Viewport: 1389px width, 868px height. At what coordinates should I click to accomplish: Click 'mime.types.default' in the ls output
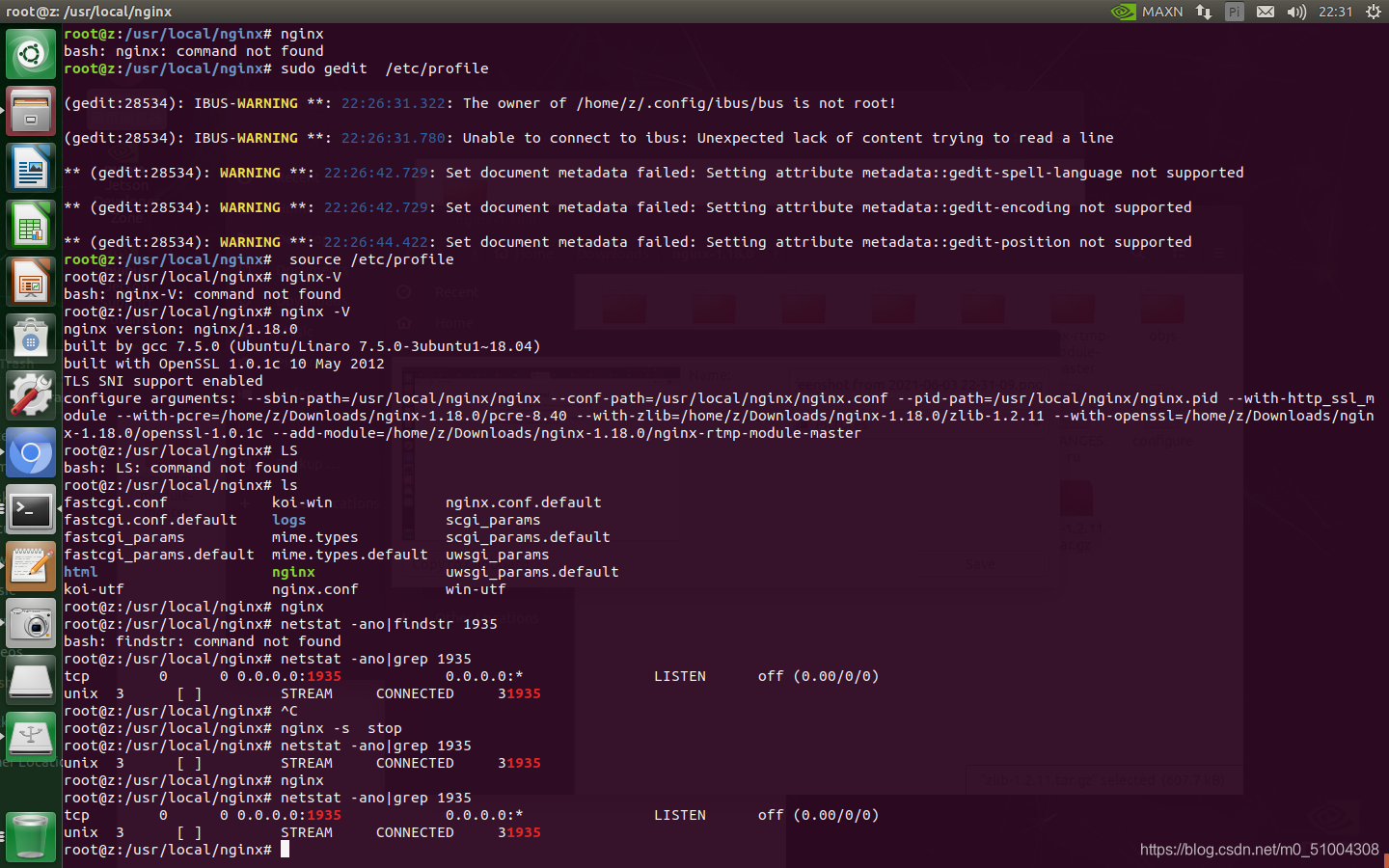click(349, 555)
